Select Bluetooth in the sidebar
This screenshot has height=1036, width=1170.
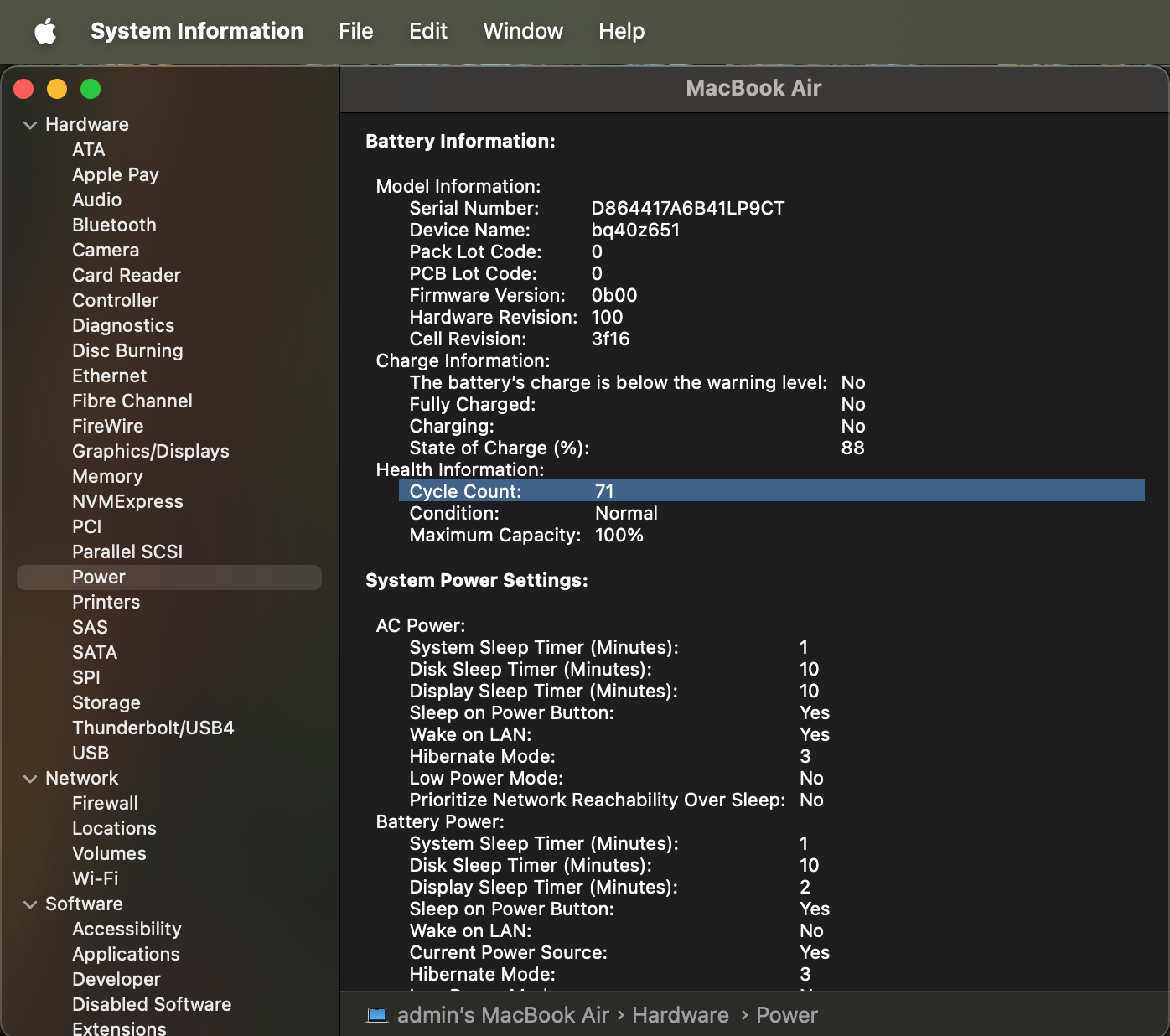pos(114,225)
